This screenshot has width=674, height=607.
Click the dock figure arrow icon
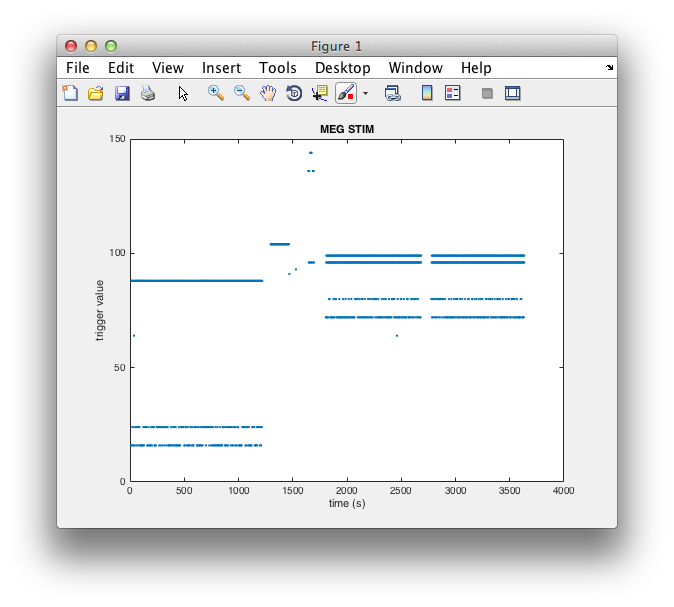(x=610, y=67)
